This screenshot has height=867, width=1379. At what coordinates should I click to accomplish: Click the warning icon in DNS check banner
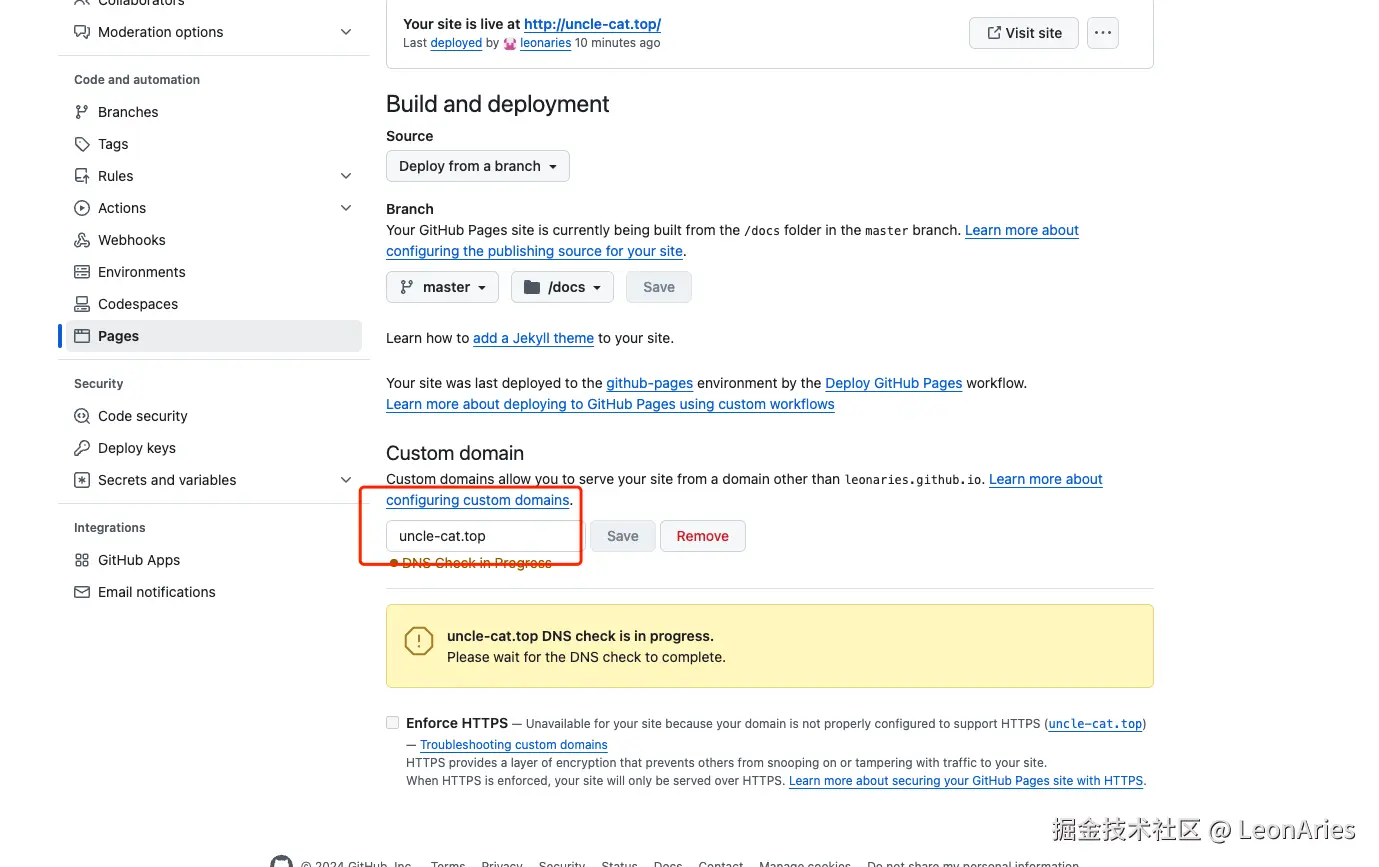point(419,641)
